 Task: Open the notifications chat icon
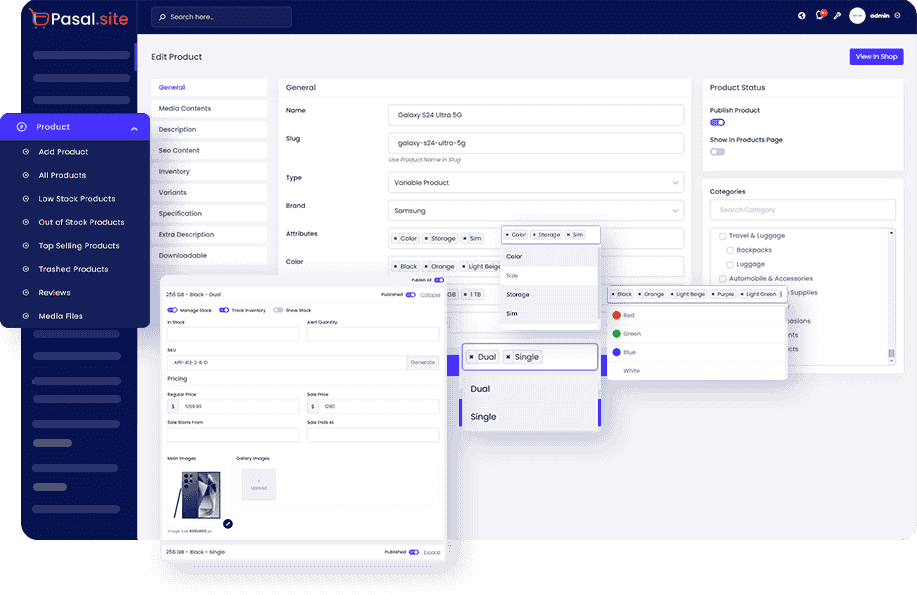820,15
